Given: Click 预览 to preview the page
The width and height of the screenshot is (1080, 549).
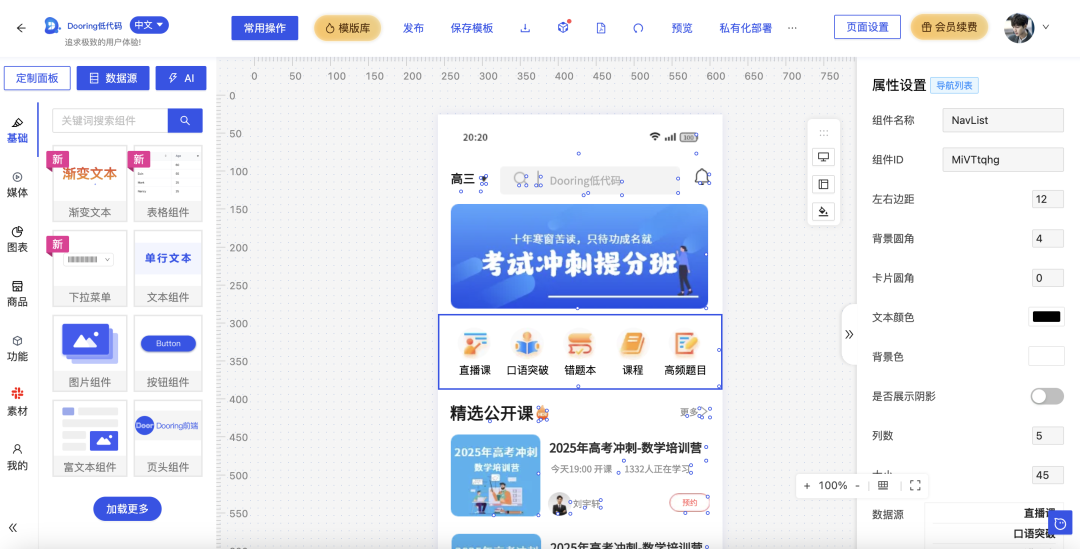Looking at the screenshot, I should pyautogui.click(x=682, y=28).
